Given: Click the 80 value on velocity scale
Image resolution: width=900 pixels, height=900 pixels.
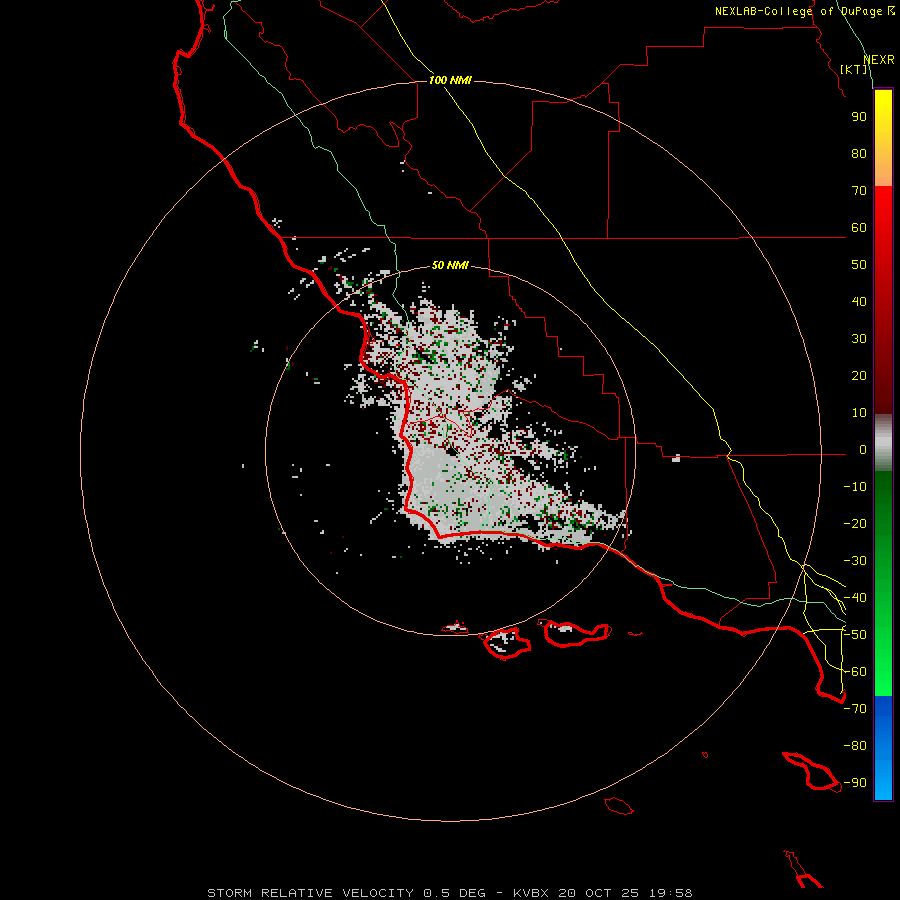Looking at the screenshot, I should pos(859,153).
